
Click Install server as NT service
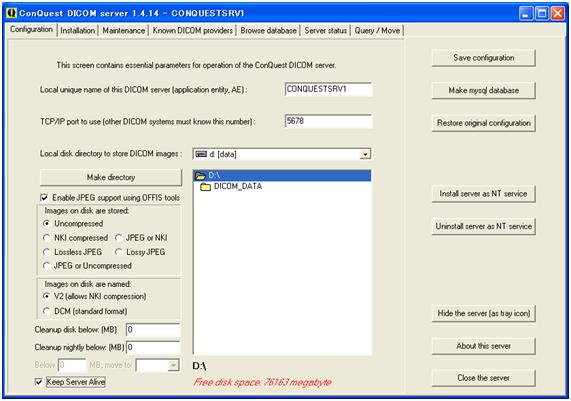(x=484, y=194)
